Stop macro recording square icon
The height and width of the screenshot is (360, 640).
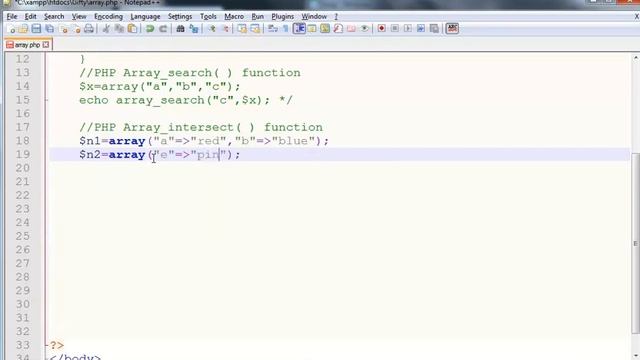(x=395, y=29)
